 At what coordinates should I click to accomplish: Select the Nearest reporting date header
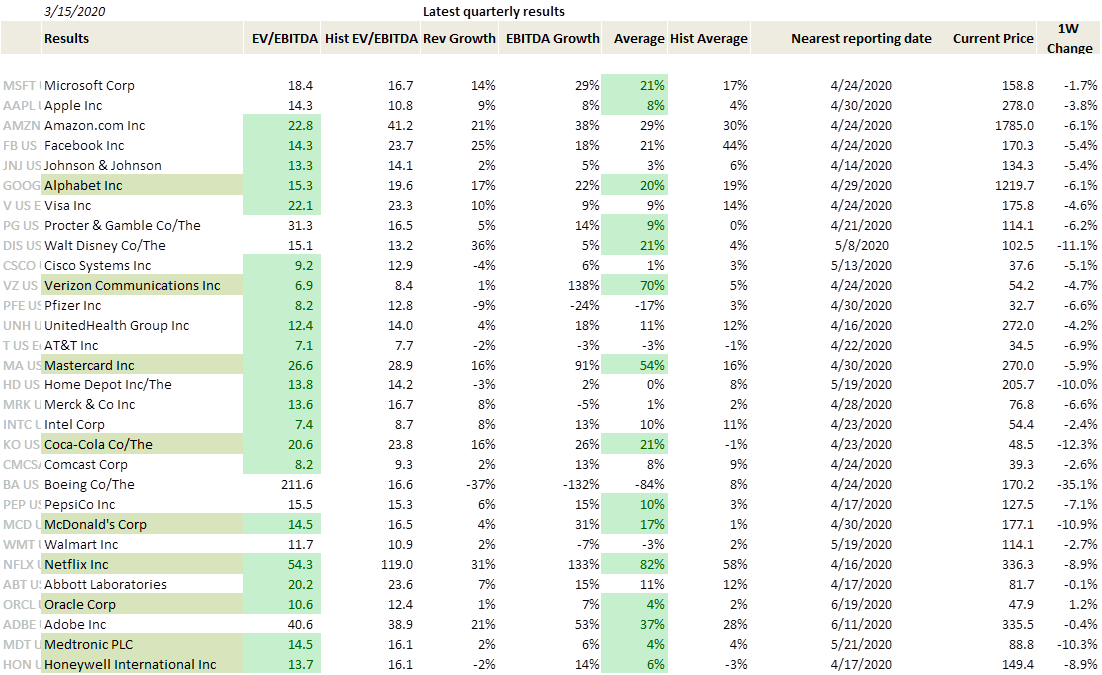(861, 39)
